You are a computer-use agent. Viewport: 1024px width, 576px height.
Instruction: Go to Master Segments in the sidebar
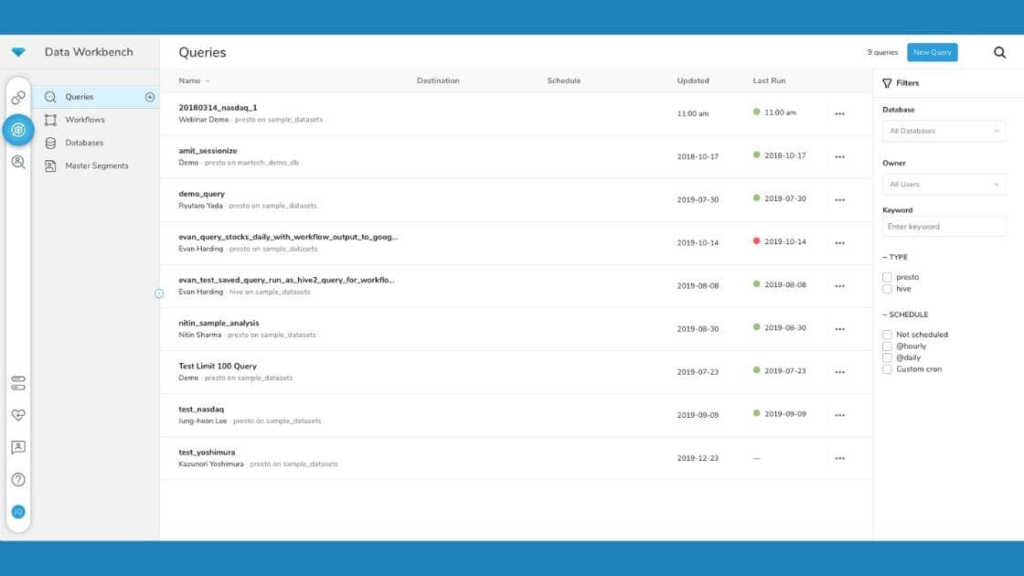point(96,166)
